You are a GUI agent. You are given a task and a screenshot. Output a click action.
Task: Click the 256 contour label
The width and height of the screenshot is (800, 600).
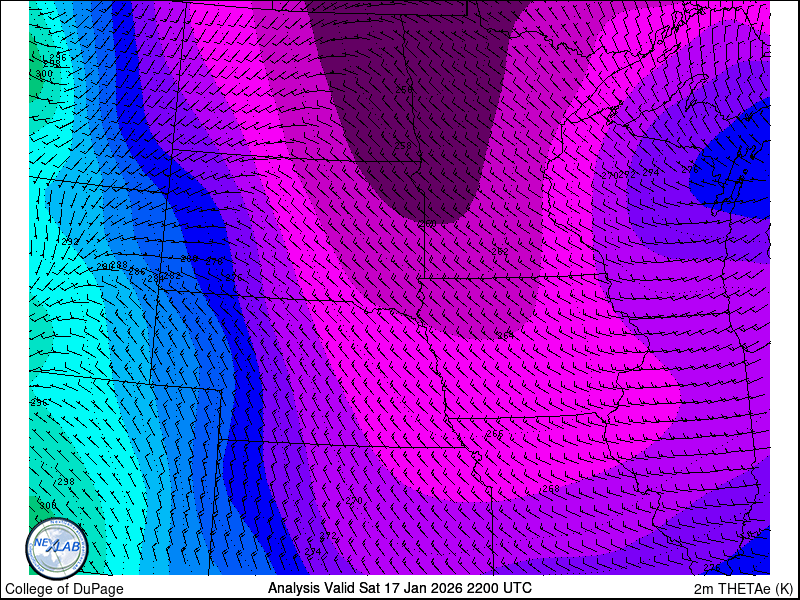click(x=404, y=89)
